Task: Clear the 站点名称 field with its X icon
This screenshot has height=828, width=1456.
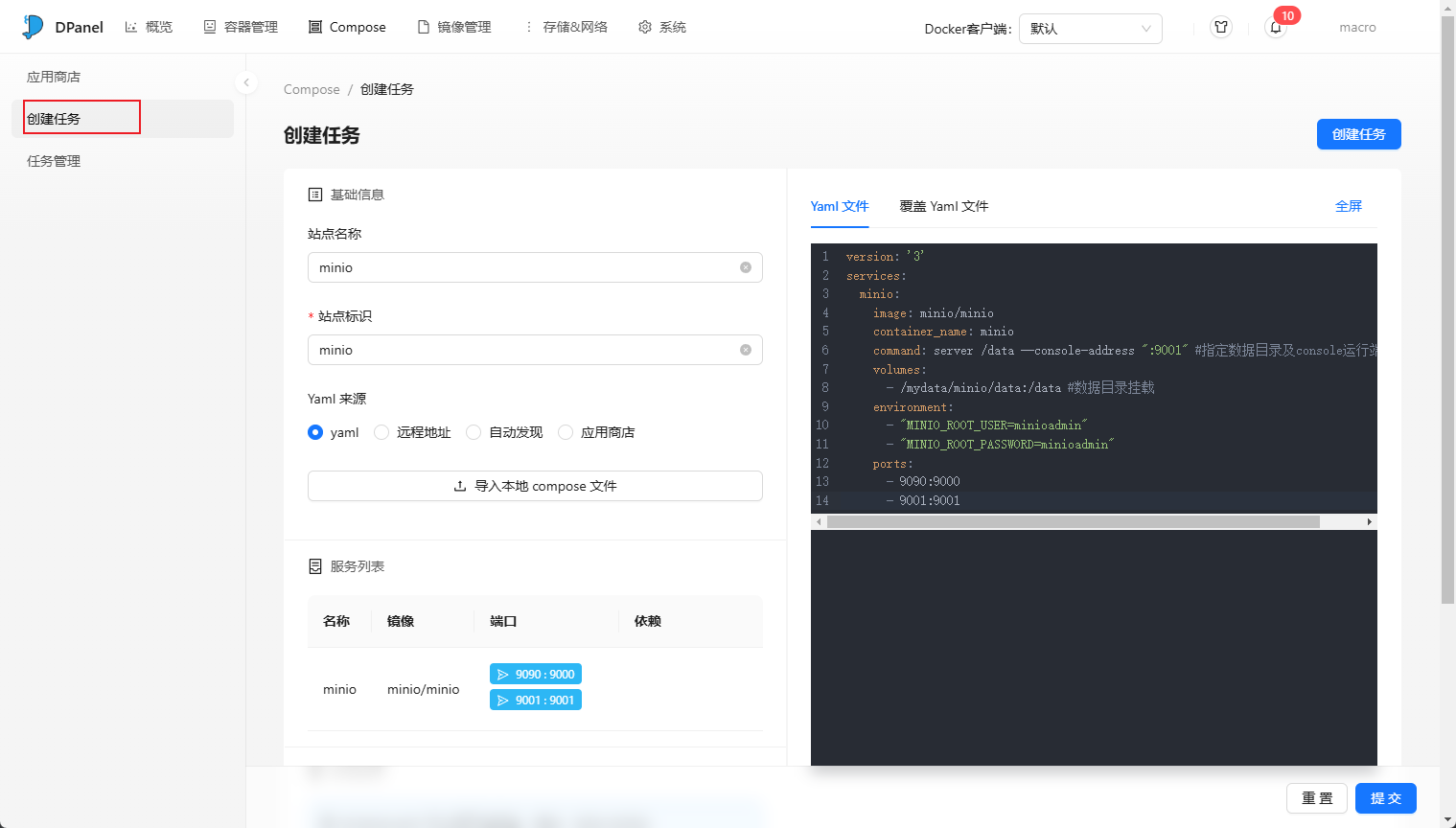Action: [x=746, y=267]
